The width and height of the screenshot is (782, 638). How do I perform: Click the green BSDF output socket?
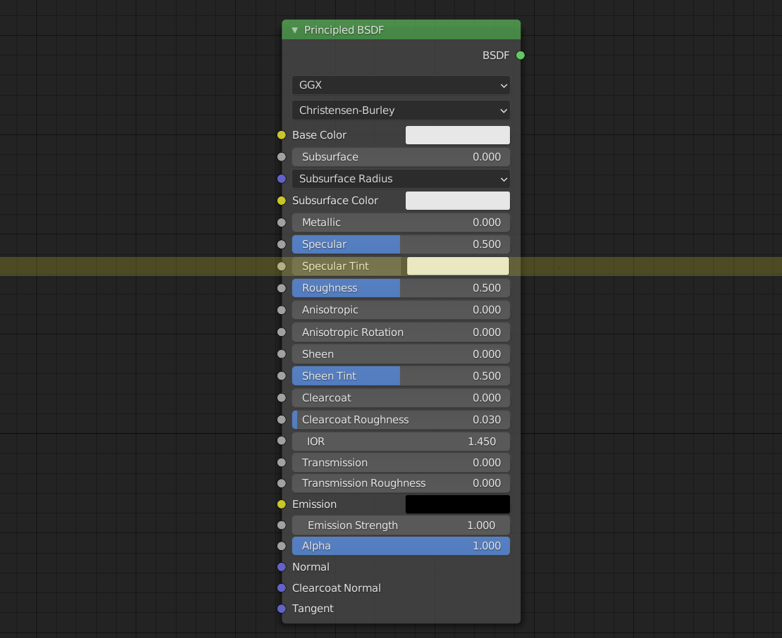tap(520, 55)
